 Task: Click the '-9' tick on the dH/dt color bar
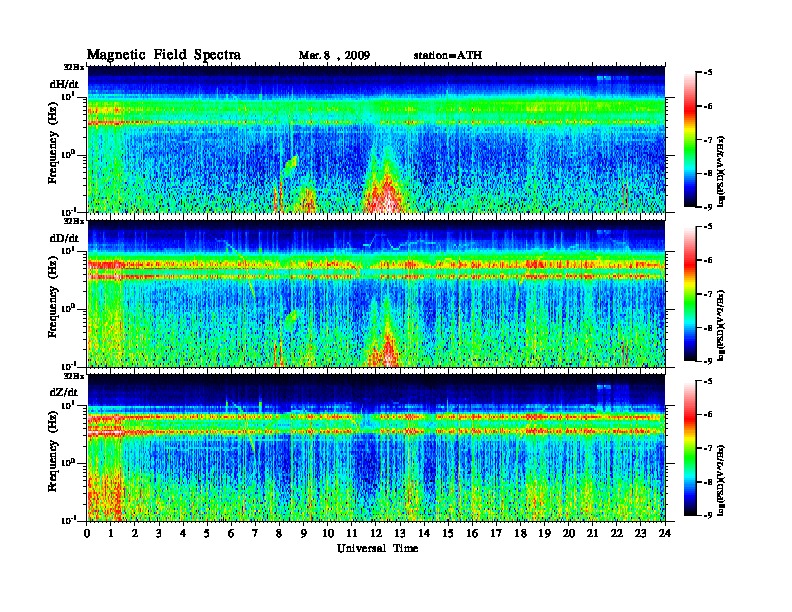coord(708,207)
